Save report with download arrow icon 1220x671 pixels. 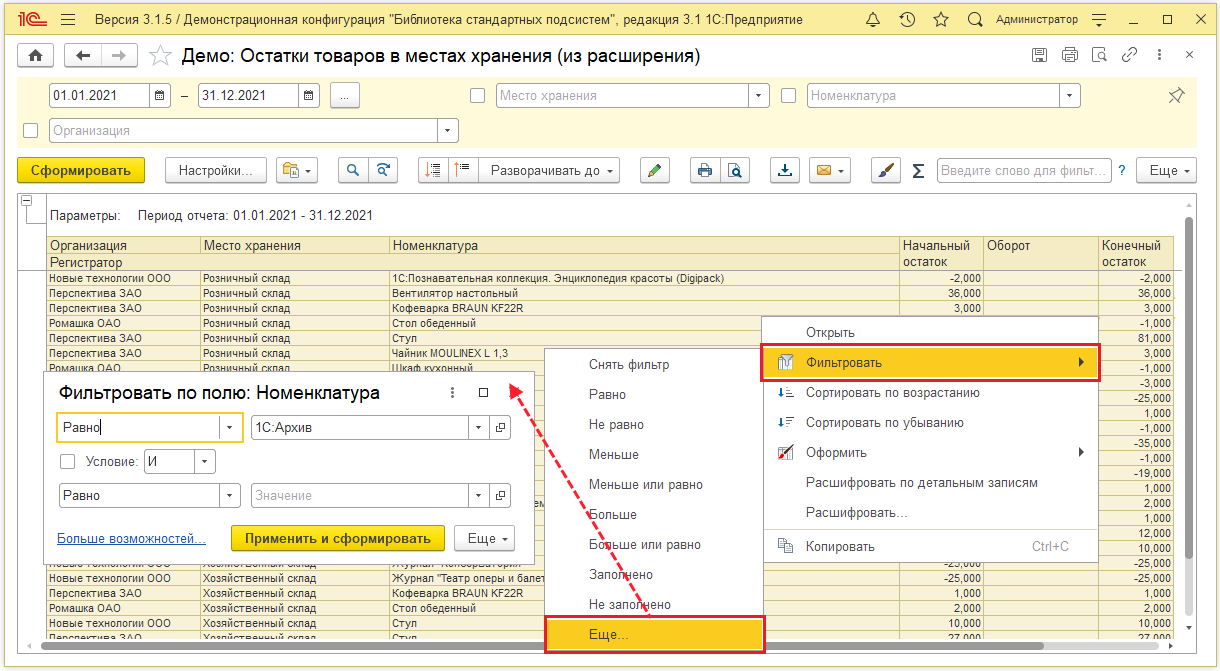pyautogui.click(x=785, y=171)
